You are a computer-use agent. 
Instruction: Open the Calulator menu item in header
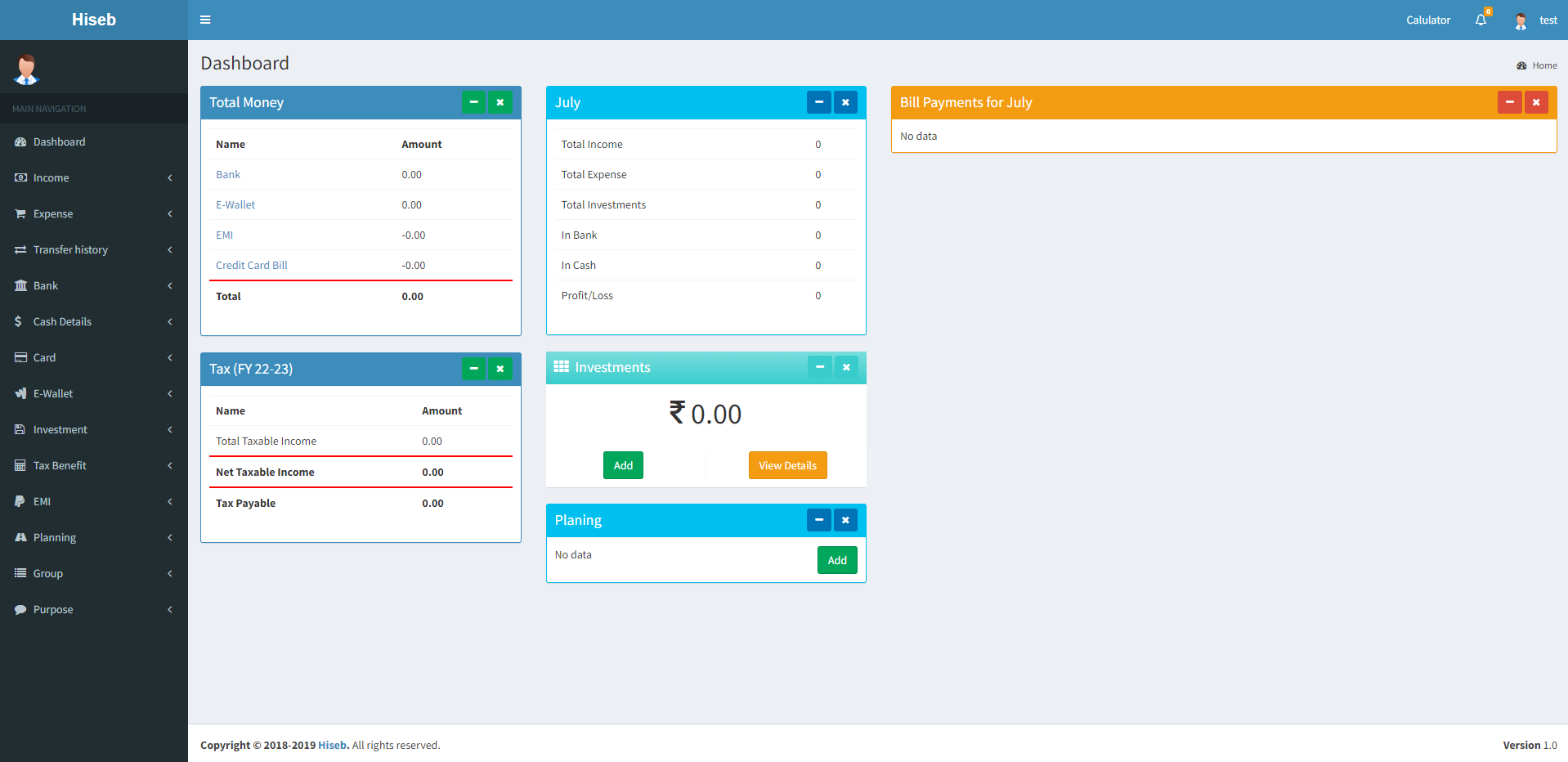click(1427, 20)
